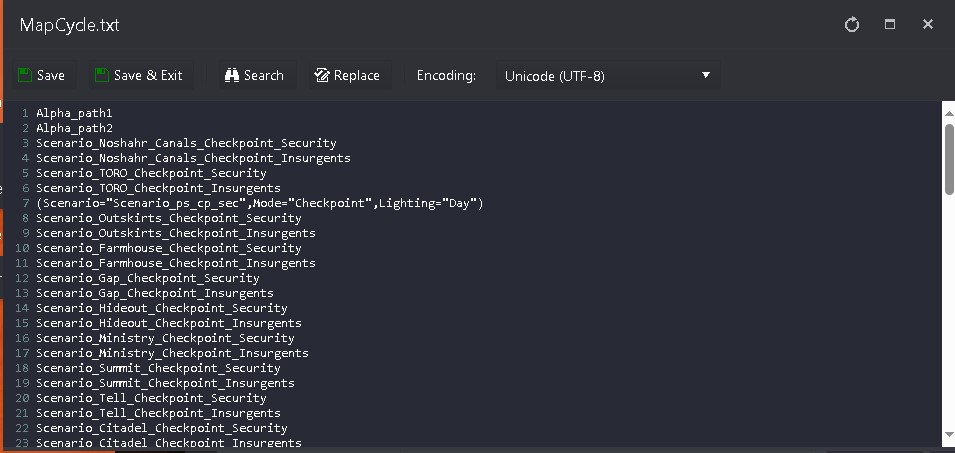The height and width of the screenshot is (453, 955).
Task: Click the Save & Exit button
Action: pos(139,76)
